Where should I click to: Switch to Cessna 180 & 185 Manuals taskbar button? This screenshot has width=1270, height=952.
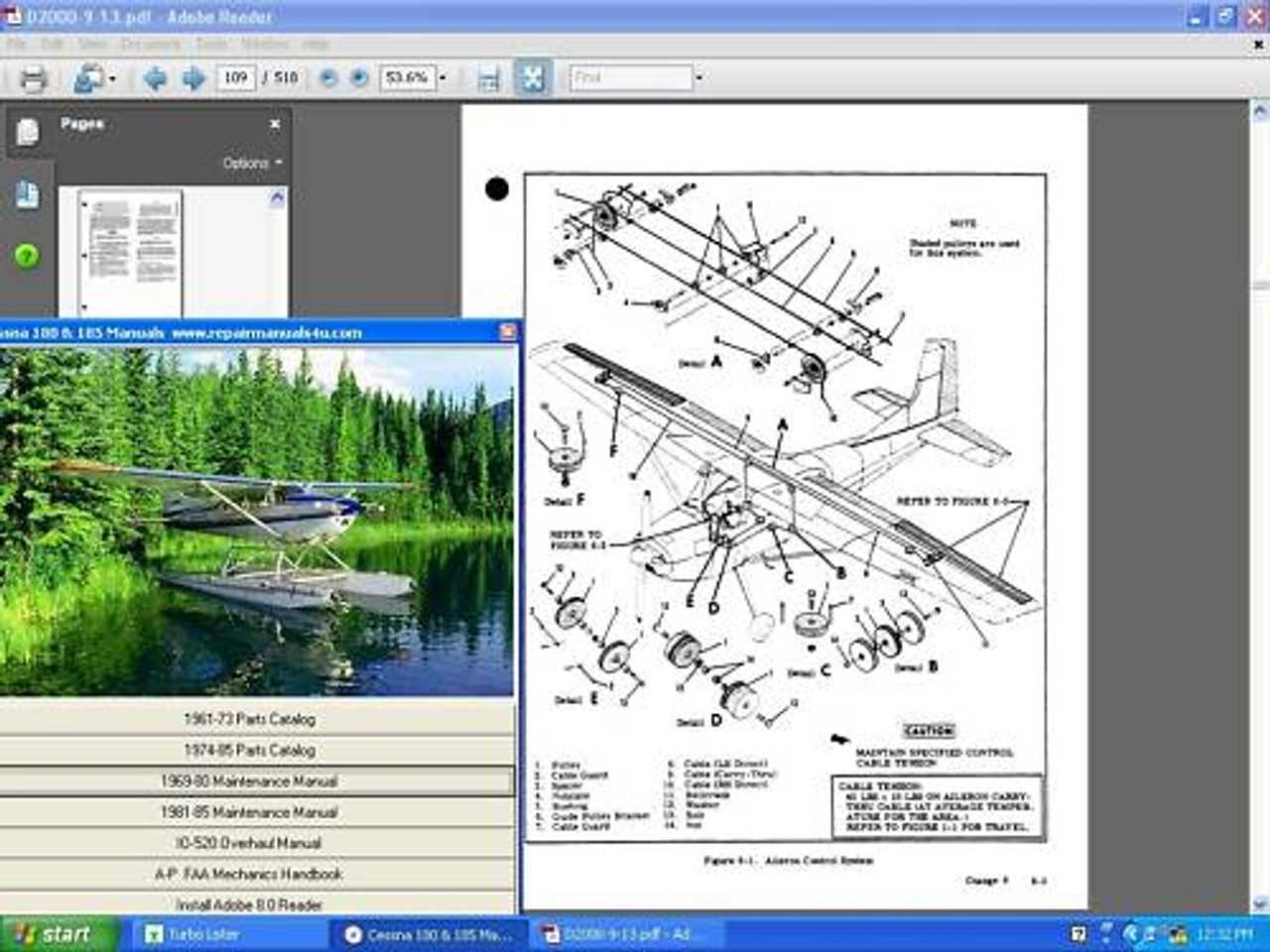point(427,934)
